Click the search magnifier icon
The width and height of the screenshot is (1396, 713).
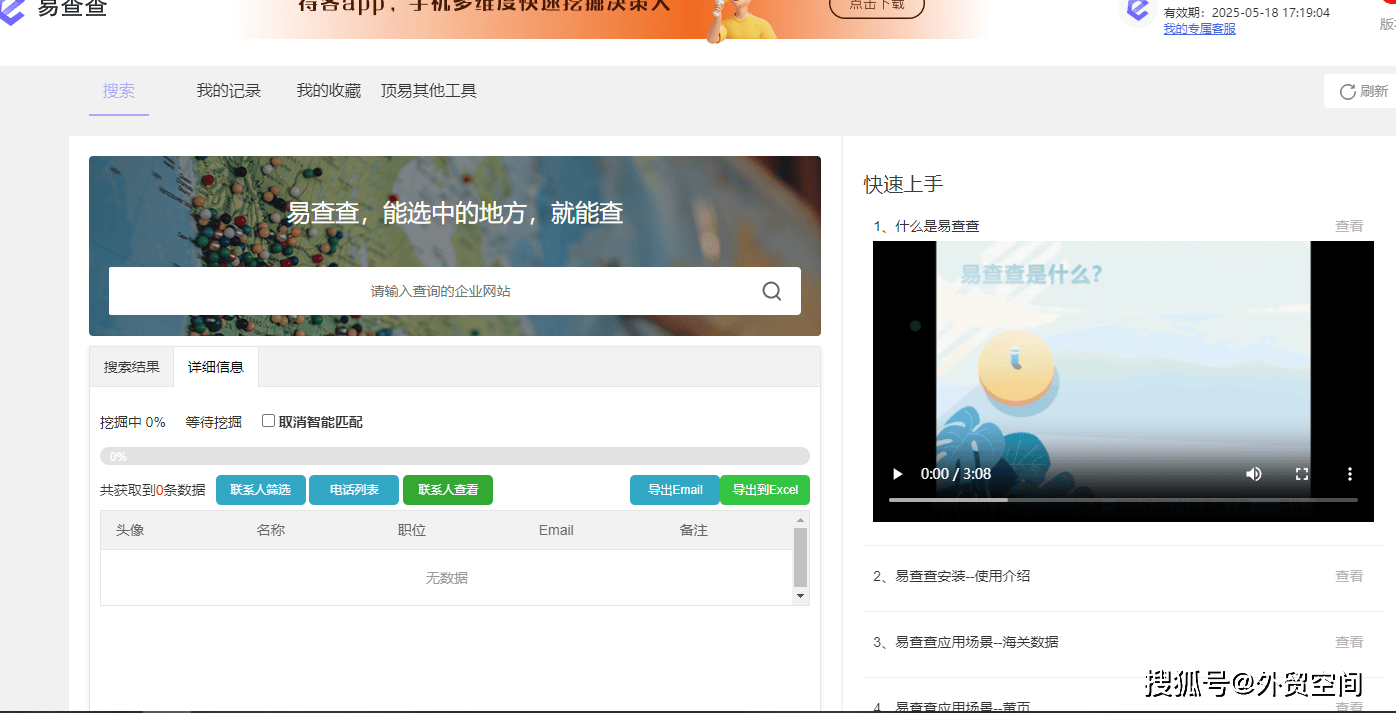point(771,291)
